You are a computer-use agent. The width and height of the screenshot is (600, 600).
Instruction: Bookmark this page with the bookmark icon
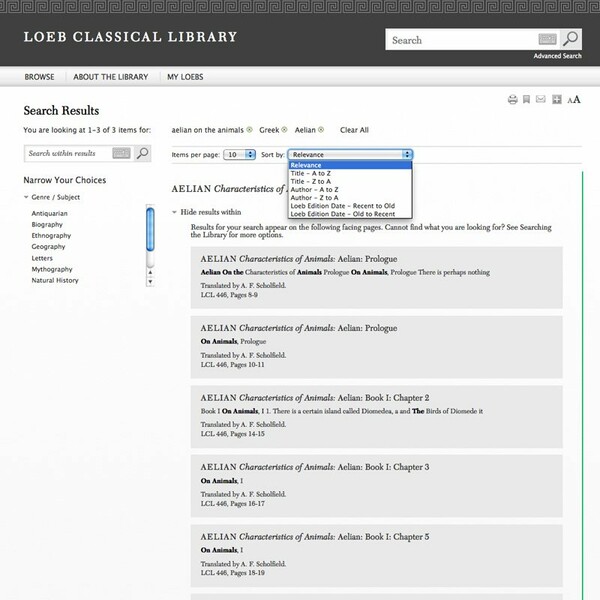tap(527, 99)
